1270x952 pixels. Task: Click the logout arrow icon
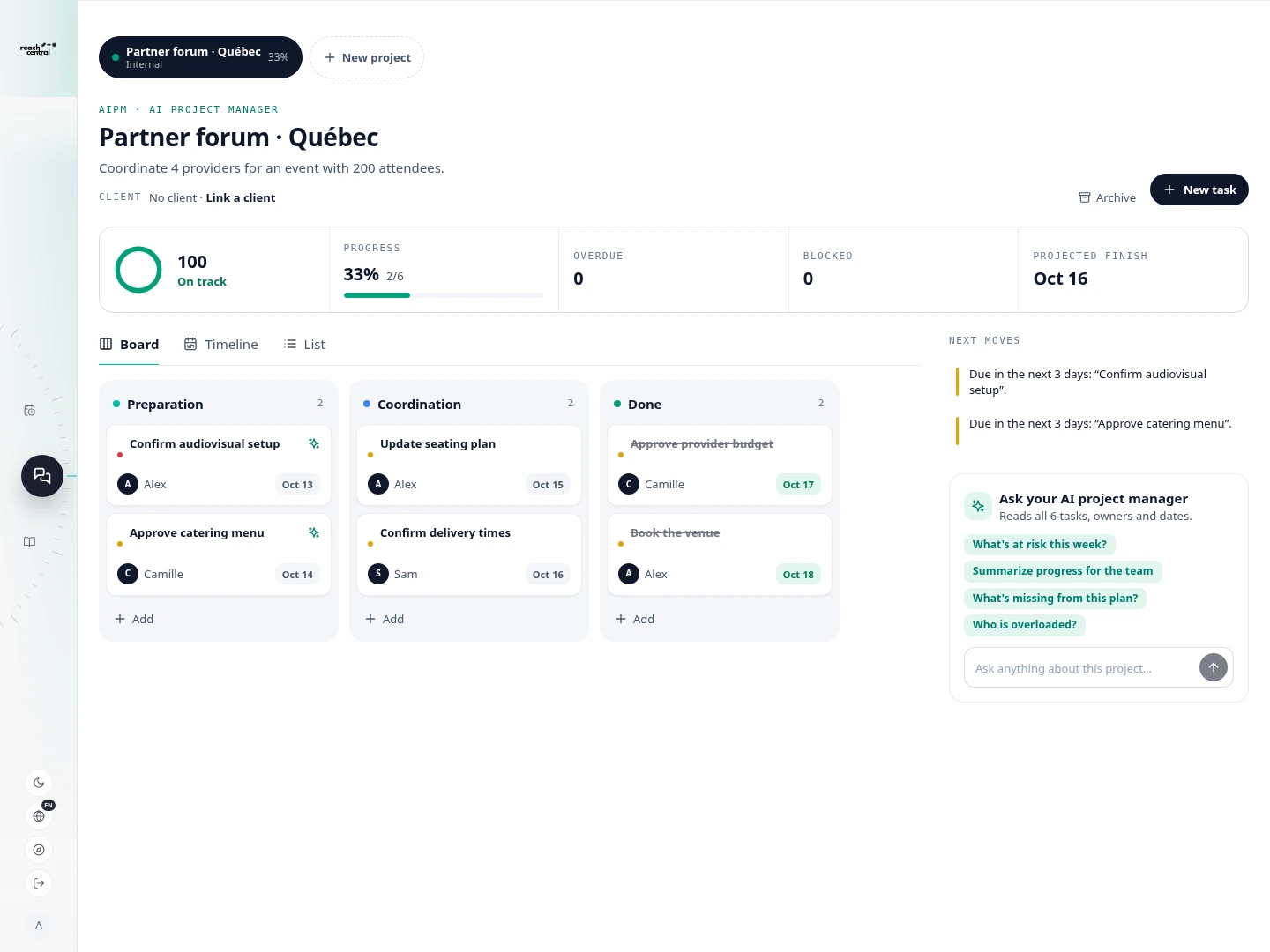click(x=39, y=883)
